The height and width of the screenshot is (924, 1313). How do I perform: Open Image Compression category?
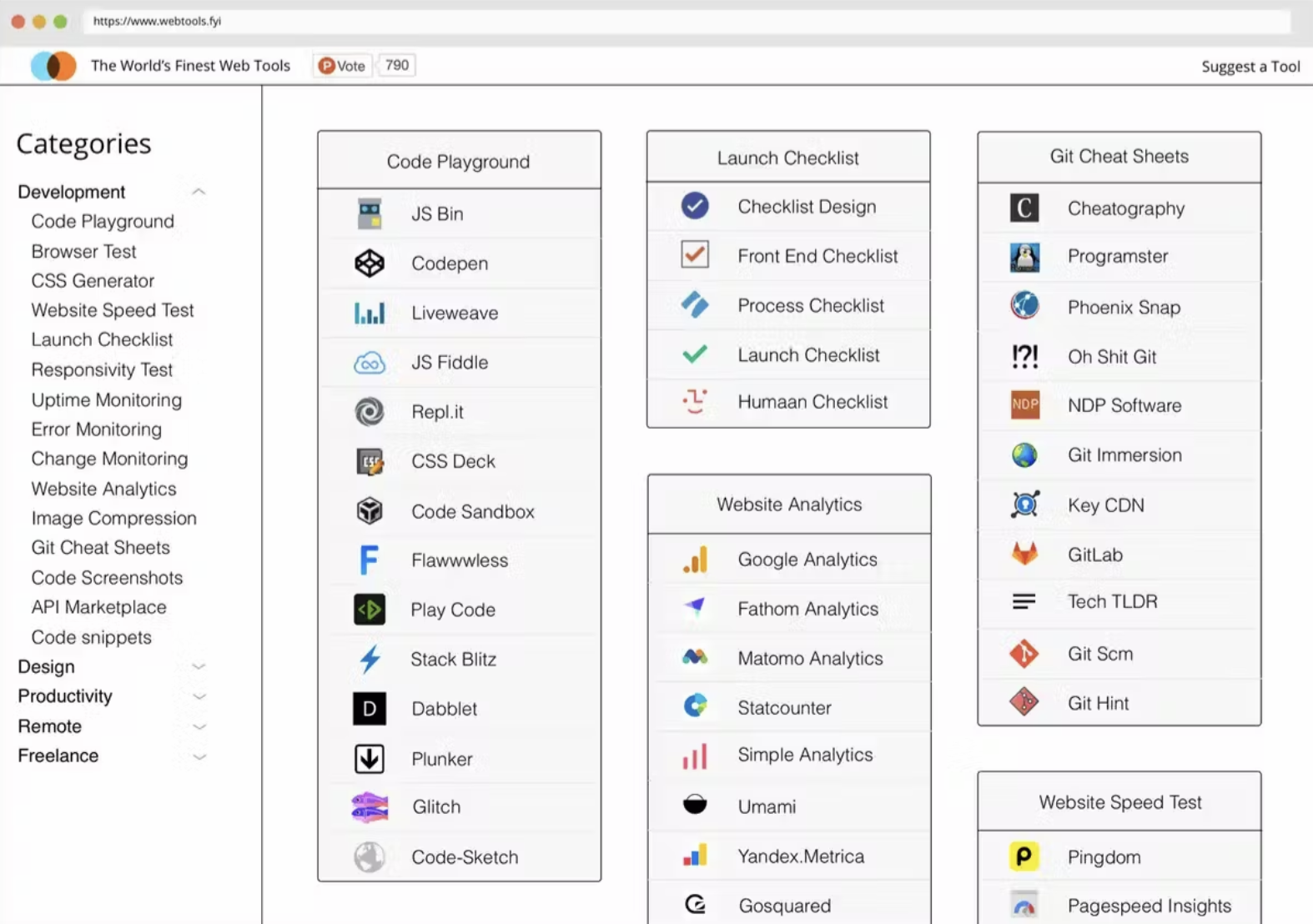(113, 518)
